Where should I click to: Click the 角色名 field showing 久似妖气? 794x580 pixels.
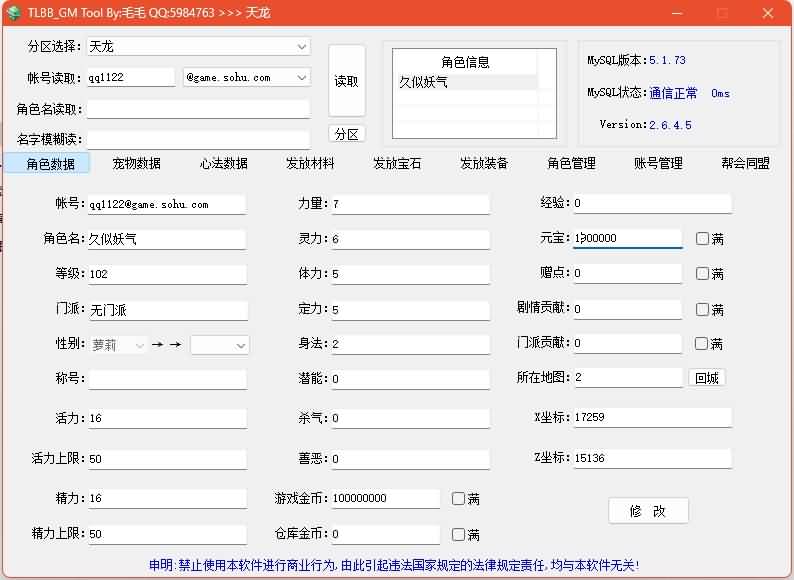pos(167,239)
